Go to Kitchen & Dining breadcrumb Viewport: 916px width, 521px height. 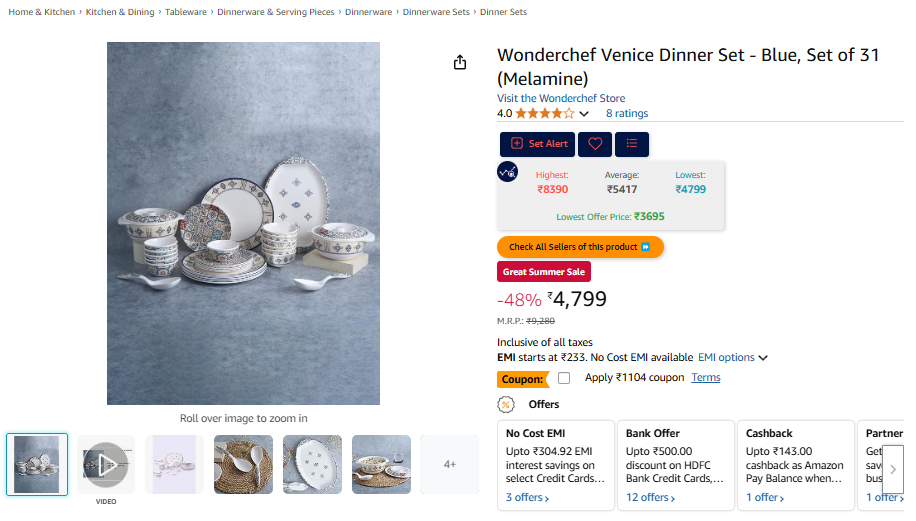(x=119, y=12)
